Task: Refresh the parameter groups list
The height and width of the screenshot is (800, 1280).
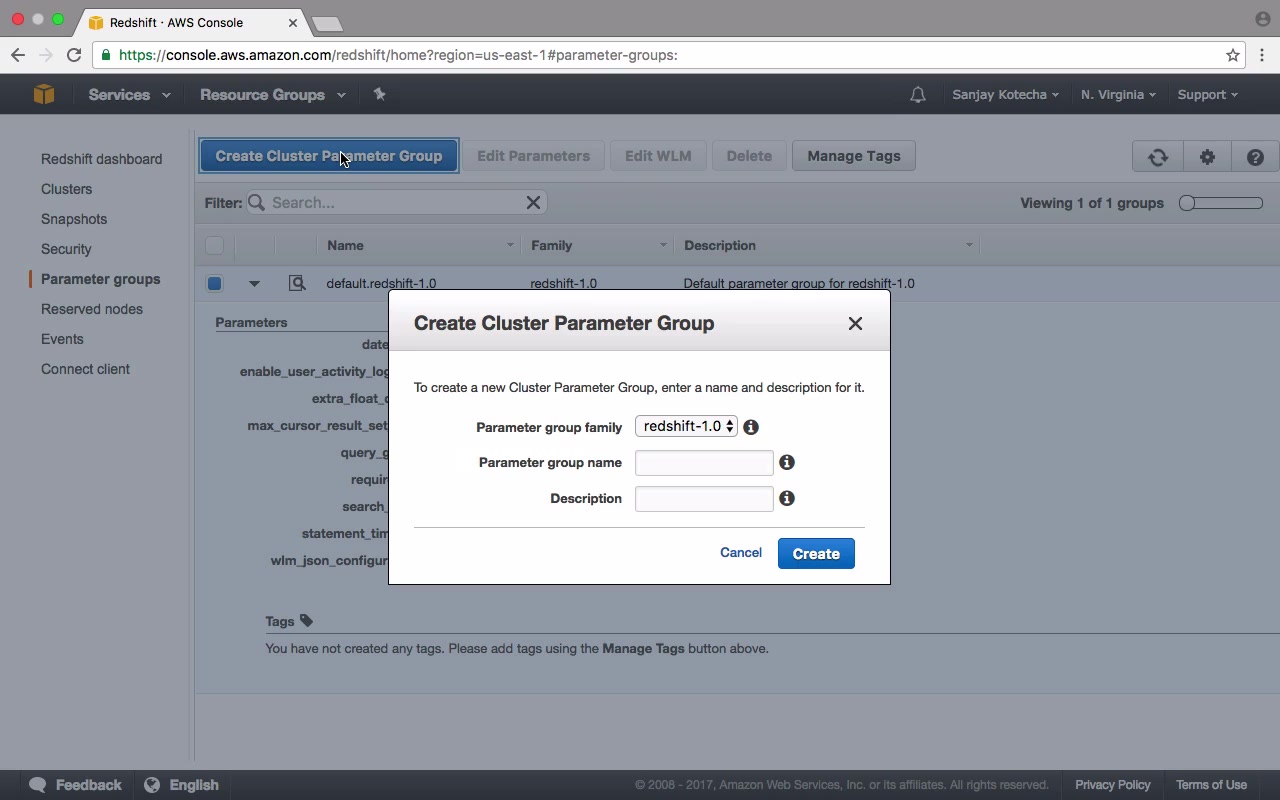Action: [x=1158, y=156]
